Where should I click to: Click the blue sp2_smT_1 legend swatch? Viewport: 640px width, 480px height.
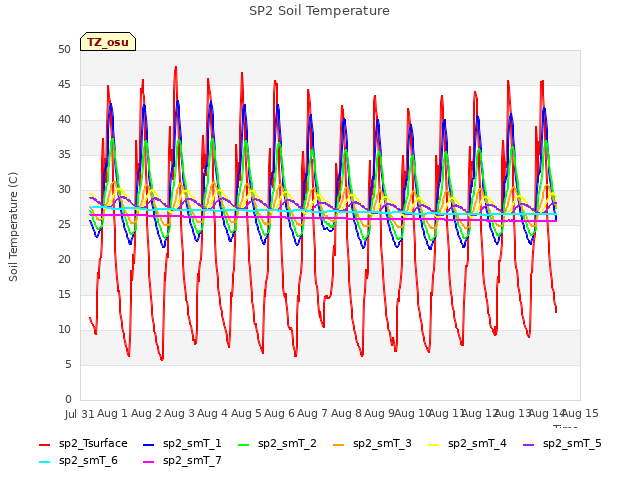(149, 444)
